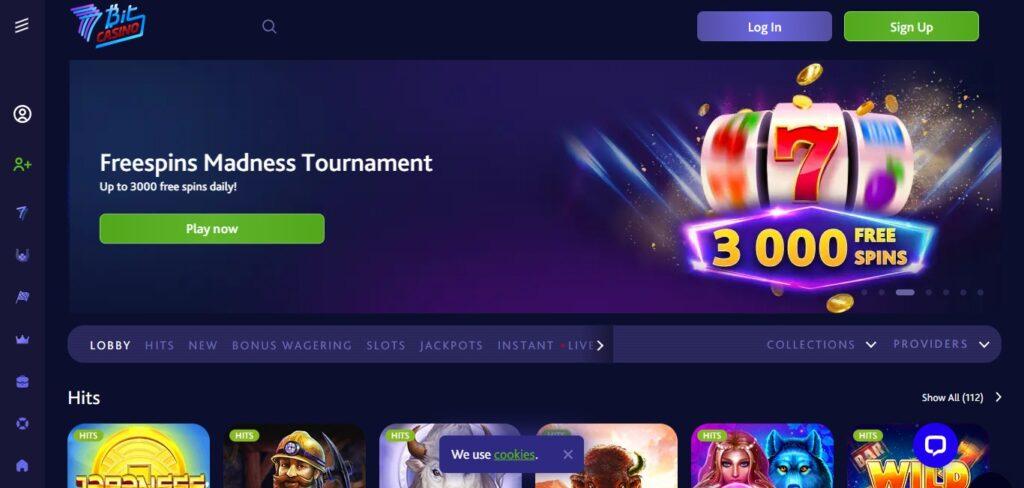The width and height of the screenshot is (1024, 488).
Task: Show more game categories arrow
Action: 600,346
